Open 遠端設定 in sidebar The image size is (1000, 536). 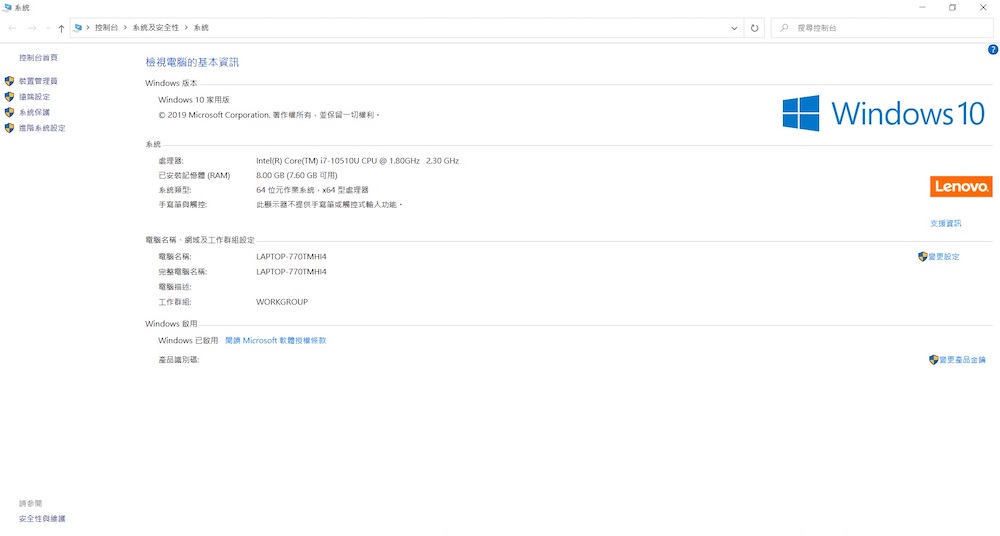pos(34,97)
